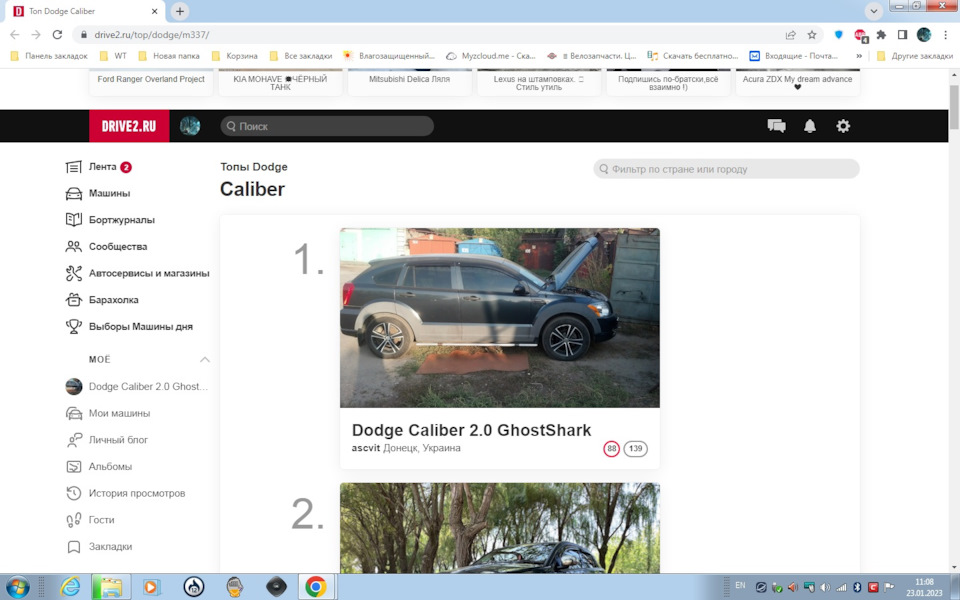The height and width of the screenshot is (600, 960).
Task: Open Ford Ranger Overland Project card
Action: tap(151, 82)
